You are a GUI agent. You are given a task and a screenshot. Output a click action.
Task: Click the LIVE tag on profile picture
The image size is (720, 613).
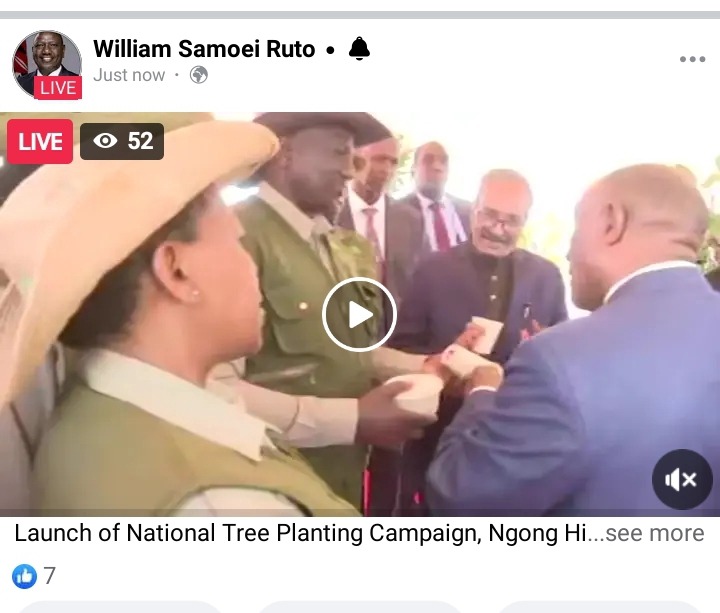click(x=58, y=88)
